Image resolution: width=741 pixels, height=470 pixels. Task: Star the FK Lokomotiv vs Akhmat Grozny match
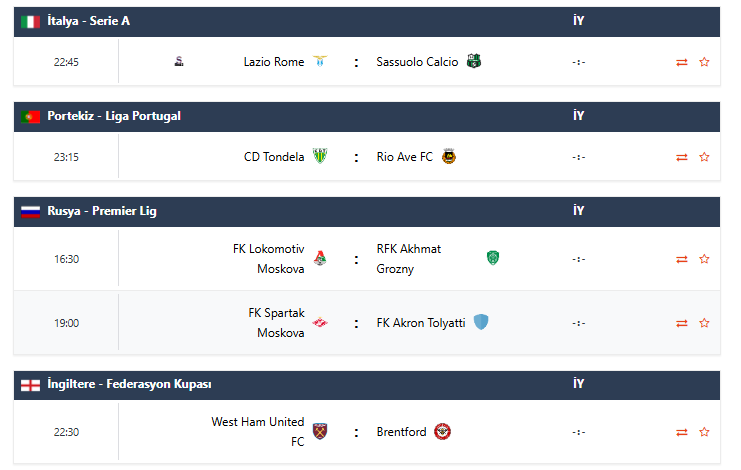coord(704,259)
